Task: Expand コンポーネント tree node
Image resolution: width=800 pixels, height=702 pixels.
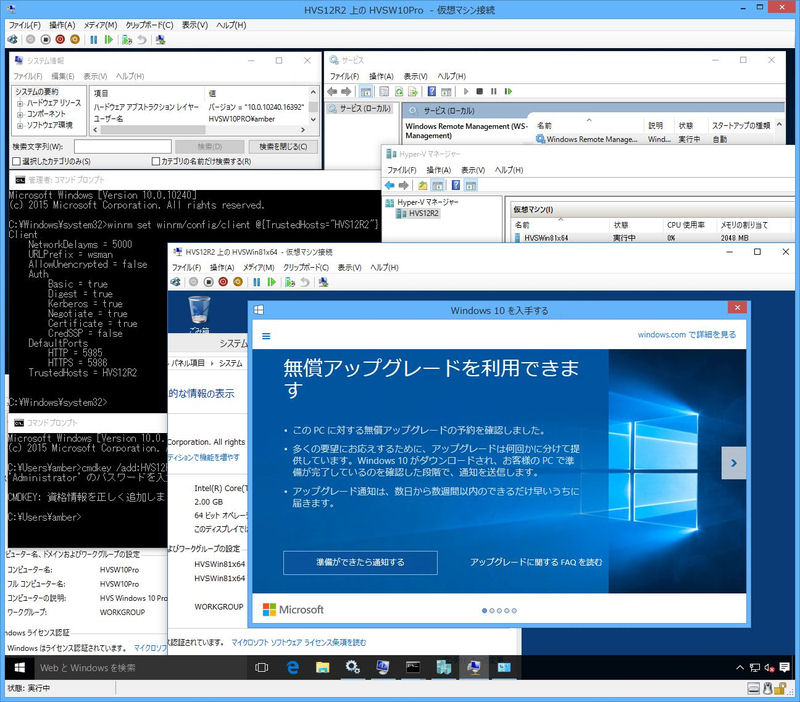Action: 20,114
